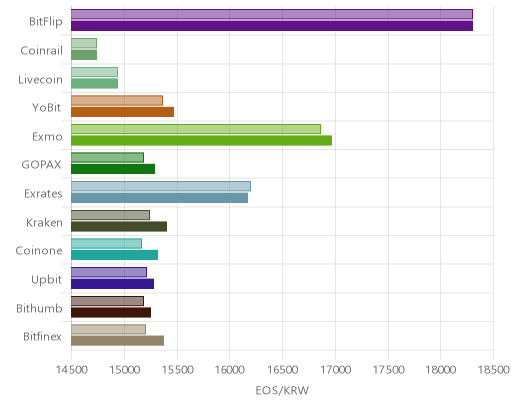Select the light purple BitFlip bar
The width and height of the screenshot is (512, 408).
pos(272,14)
